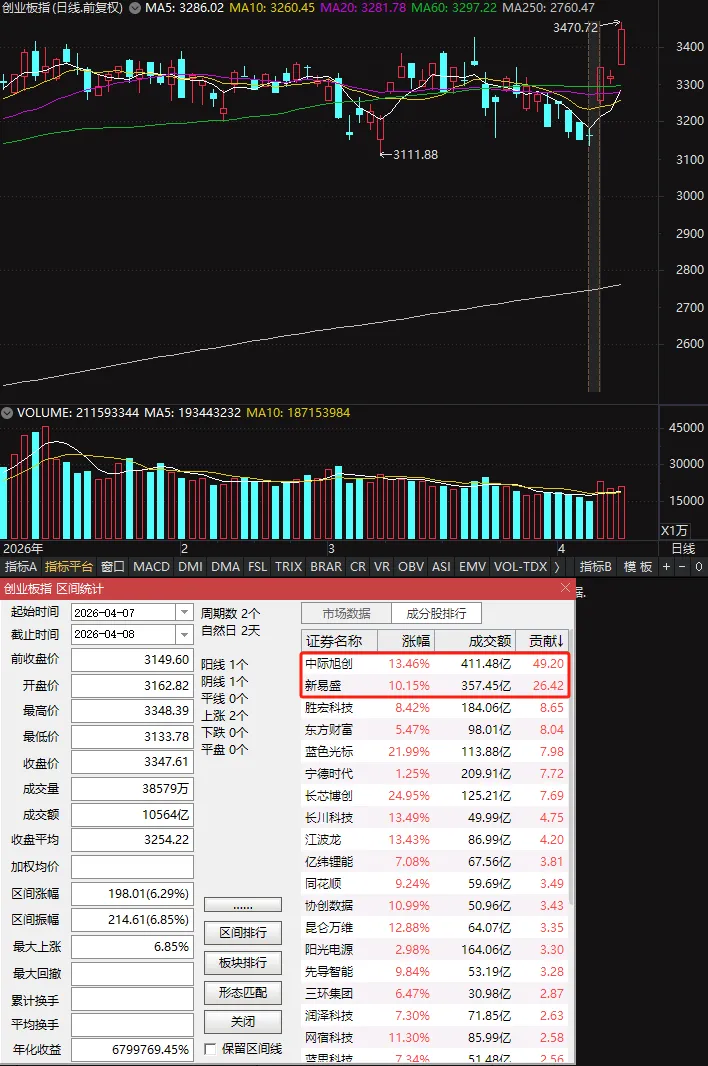Select the 阳光电源 row
The height and width of the screenshot is (1066, 708).
pyautogui.click(x=435, y=949)
